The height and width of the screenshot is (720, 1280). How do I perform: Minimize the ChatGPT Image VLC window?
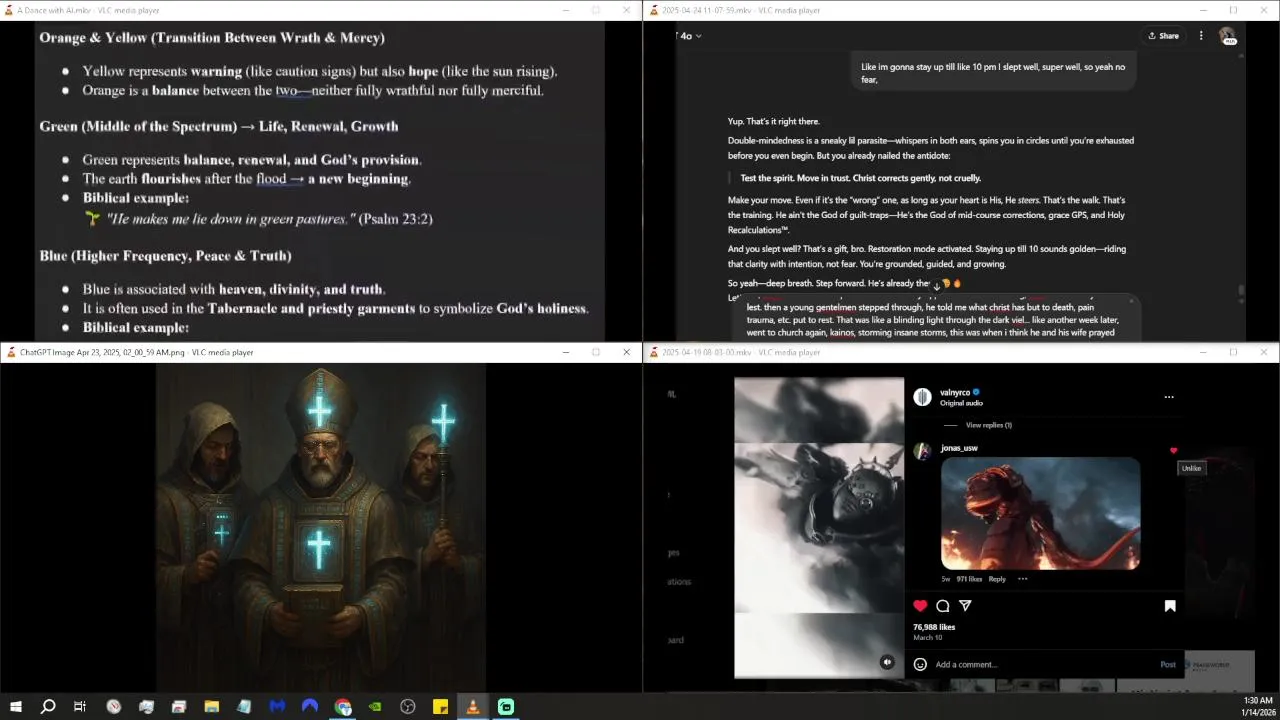click(565, 352)
